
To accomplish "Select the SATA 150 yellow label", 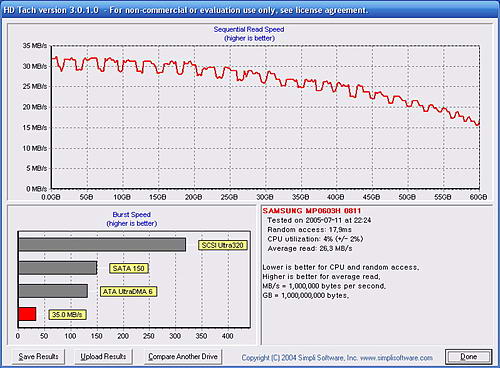I will click(x=129, y=268).
